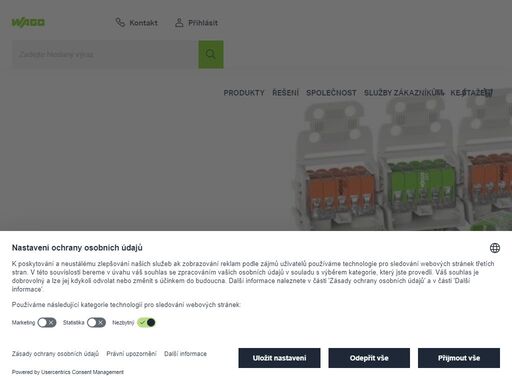This screenshot has height=384, width=512.
Task: Click the WAGO logo
Action: pyautogui.click(x=28, y=23)
